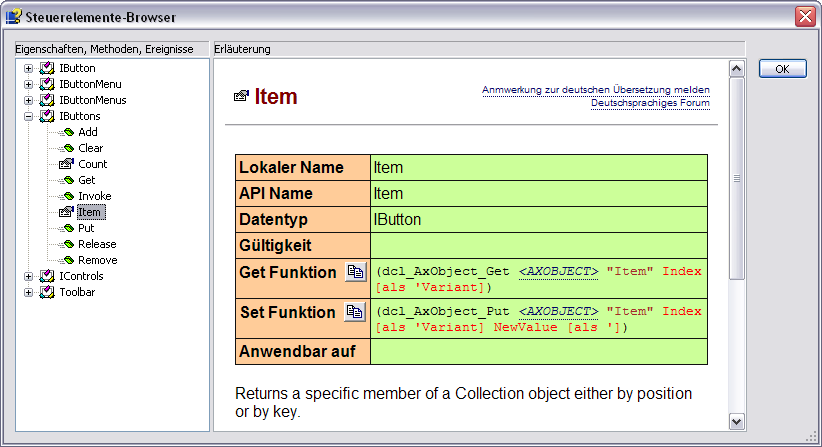
Task: Click the vertical scrollbar thumb
Action: pyautogui.click(x=737, y=178)
